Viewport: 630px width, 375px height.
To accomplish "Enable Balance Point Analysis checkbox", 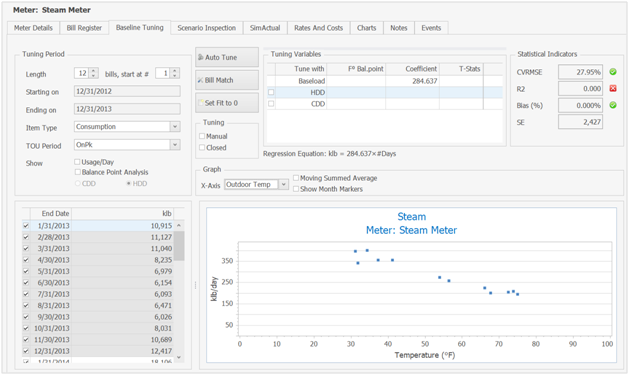I will tap(78, 172).
